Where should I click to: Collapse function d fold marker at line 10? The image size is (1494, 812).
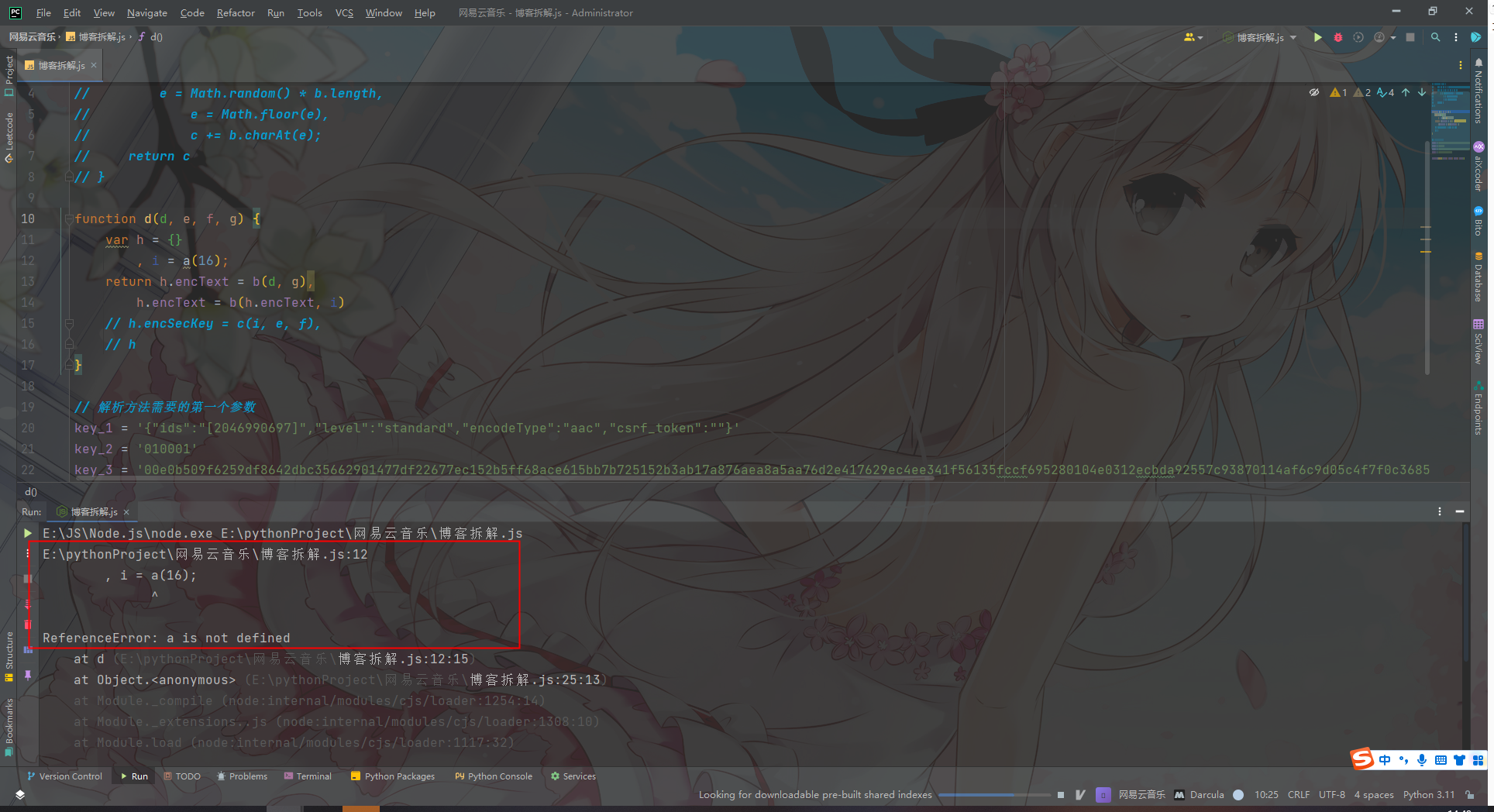click(69, 219)
